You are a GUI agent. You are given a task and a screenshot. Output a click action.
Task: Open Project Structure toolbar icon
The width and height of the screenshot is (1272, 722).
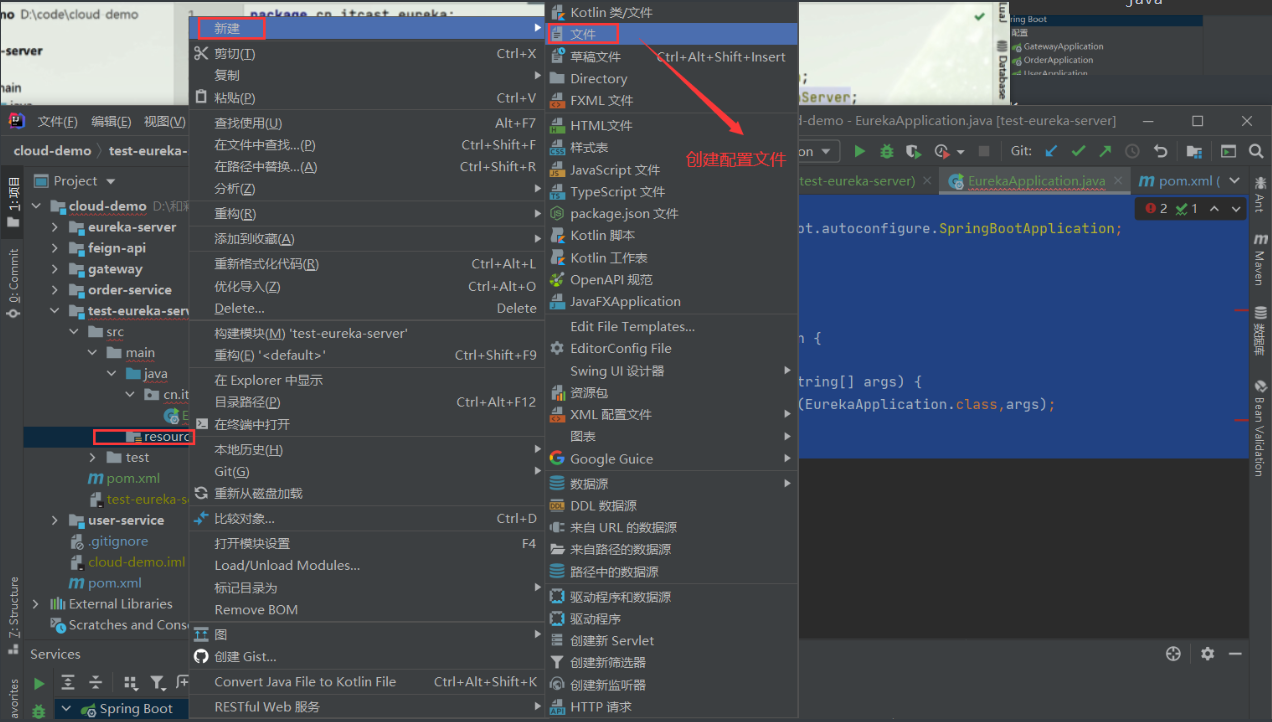1194,151
